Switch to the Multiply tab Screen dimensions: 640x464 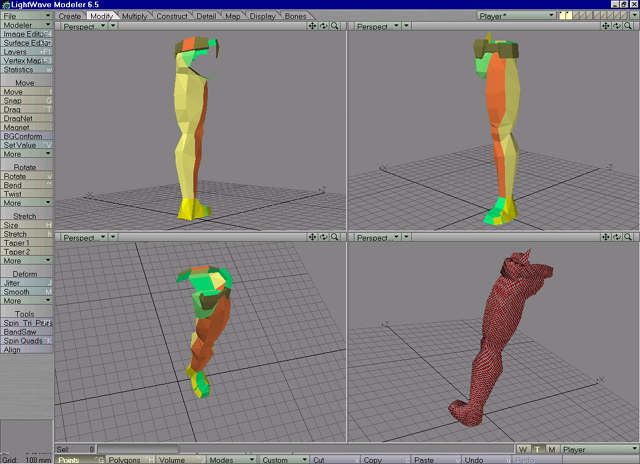134,16
